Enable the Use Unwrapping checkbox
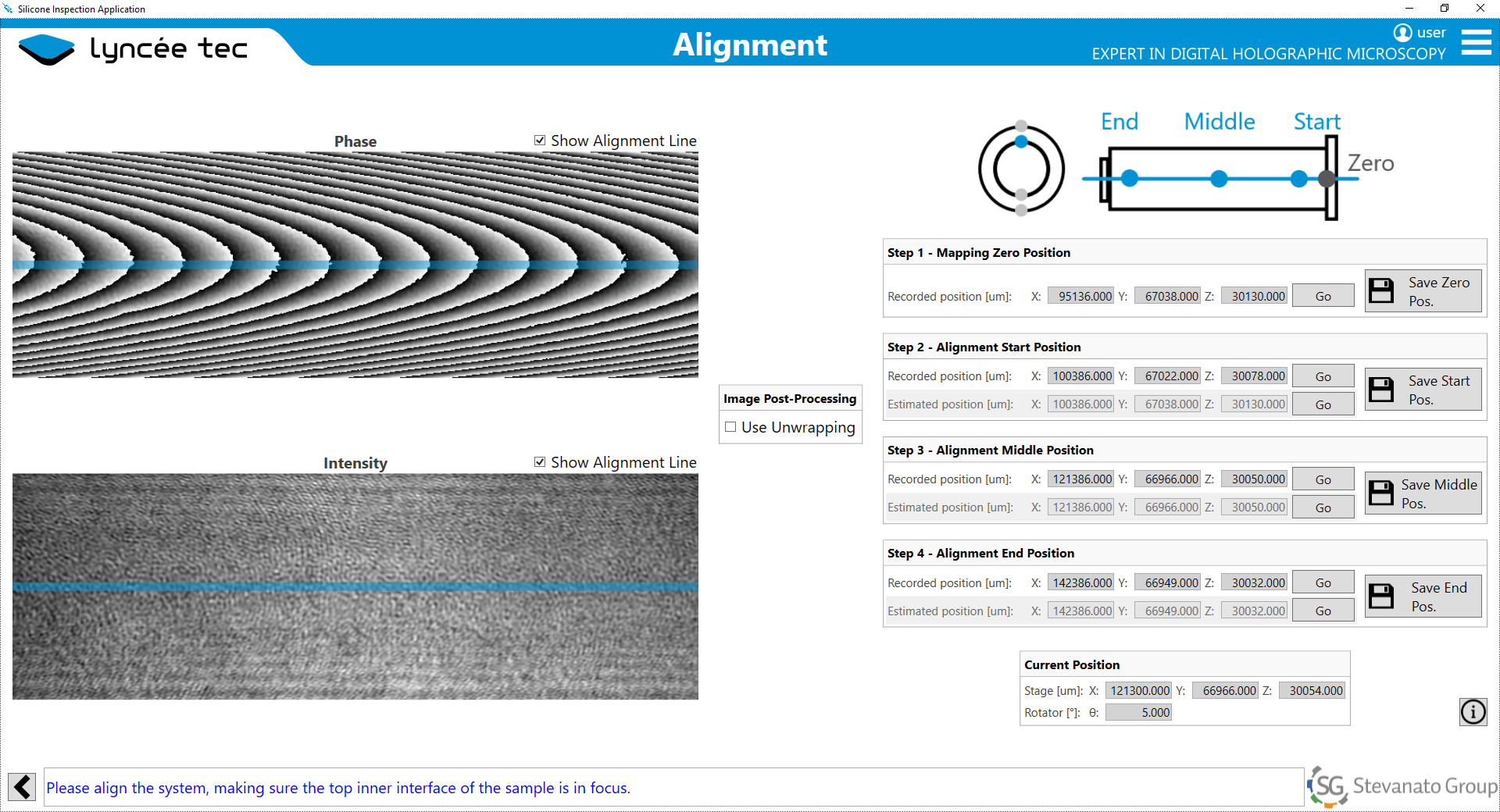The height and width of the screenshot is (812, 1500). point(730,427)
